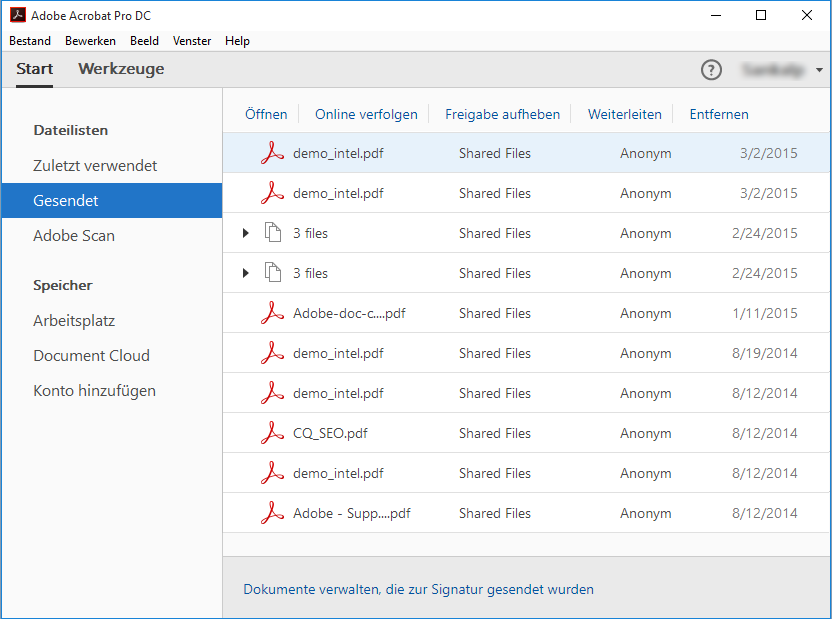Select Document Cloud in the sidebar
832x619 pixels.
[91, 355]
